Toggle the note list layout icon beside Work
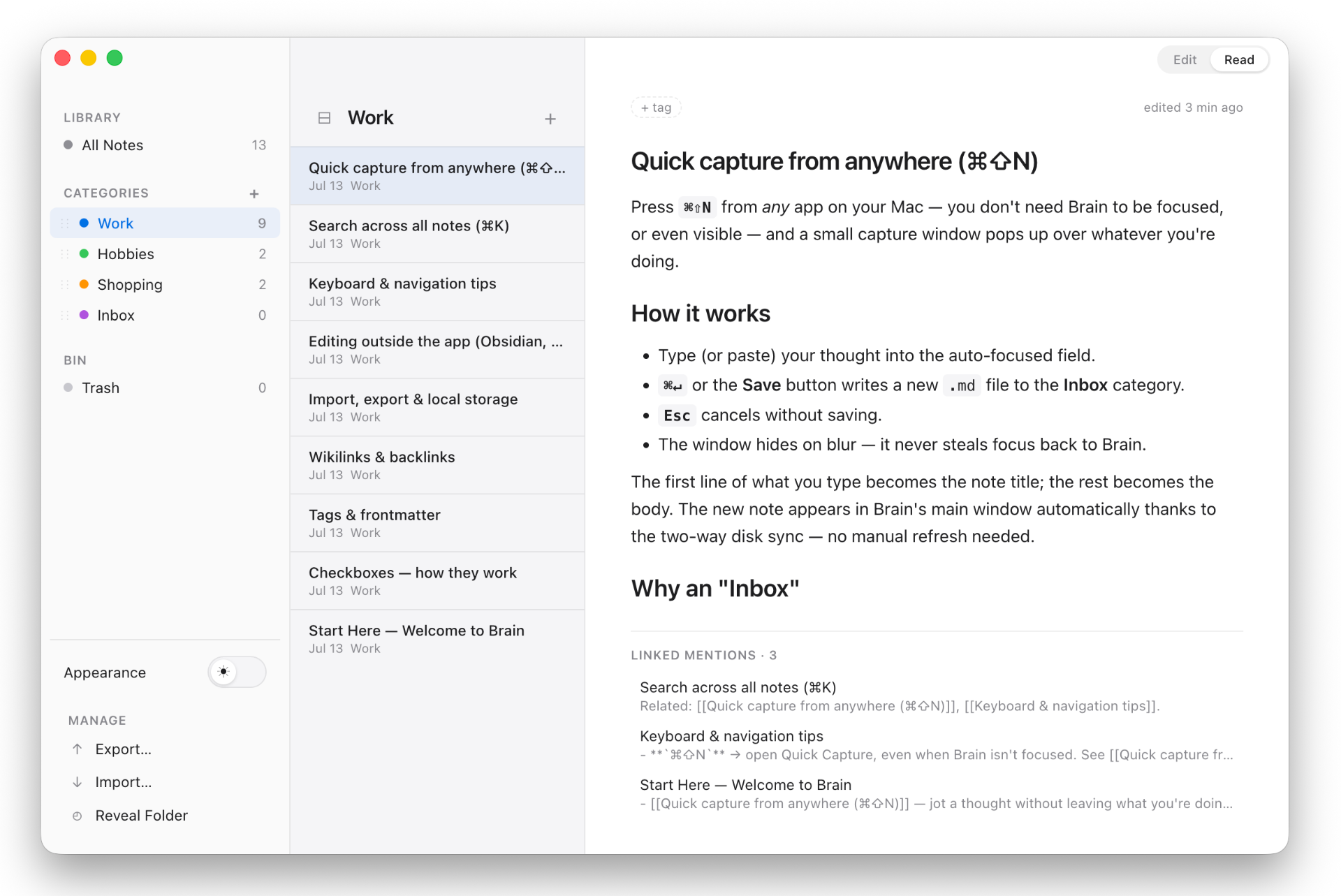1341x896 pixels. [x=324, y=118]
